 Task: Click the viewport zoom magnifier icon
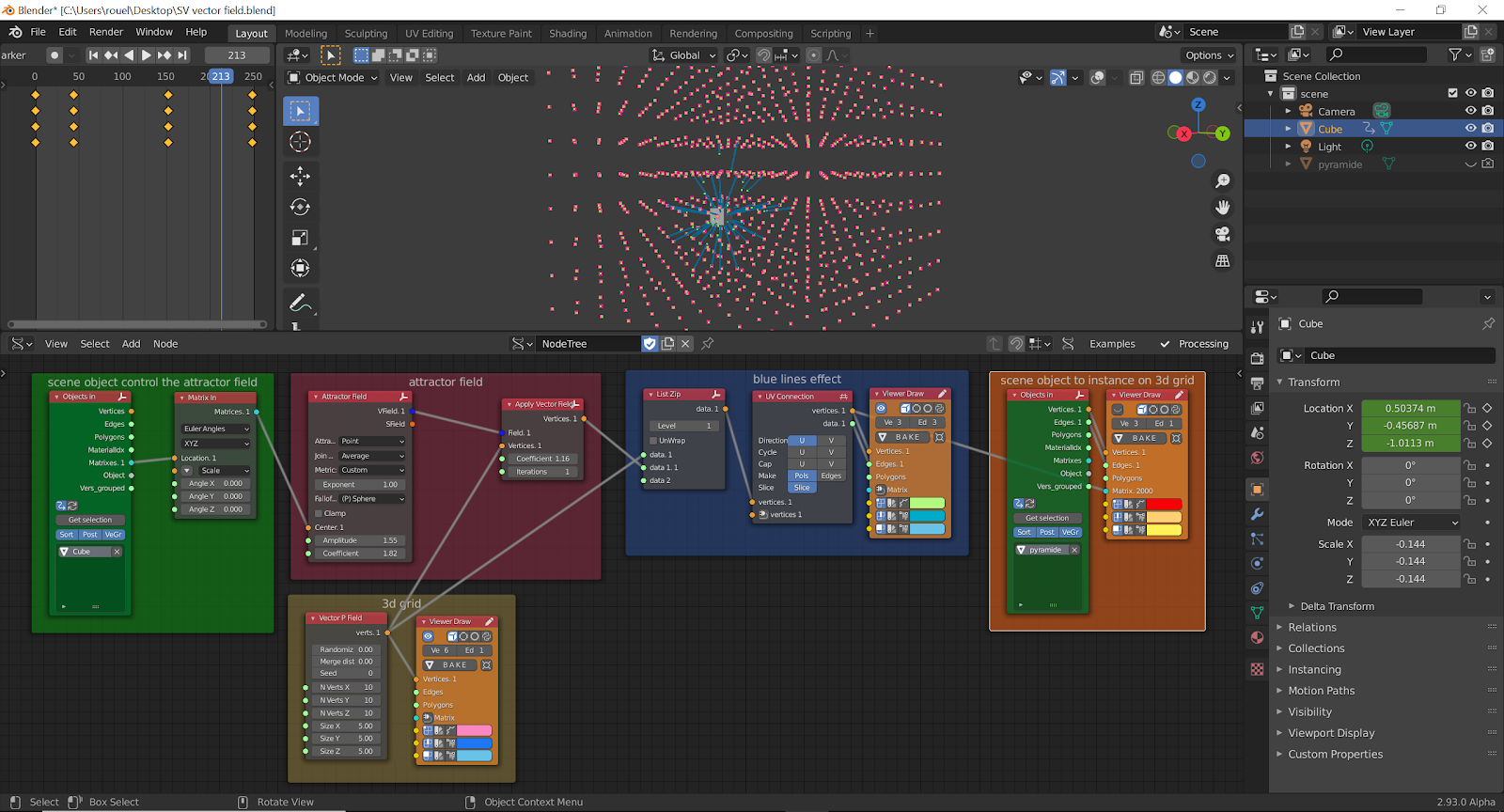point(1222,180)
